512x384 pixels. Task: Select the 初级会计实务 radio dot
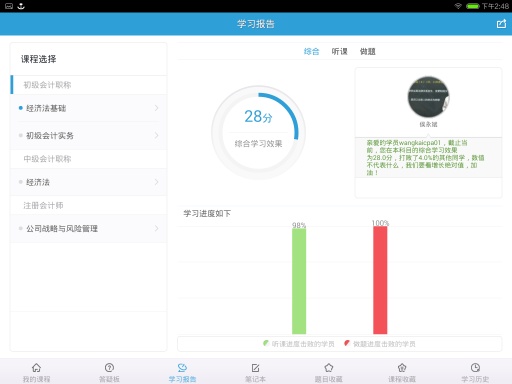(x=21, y=135)
